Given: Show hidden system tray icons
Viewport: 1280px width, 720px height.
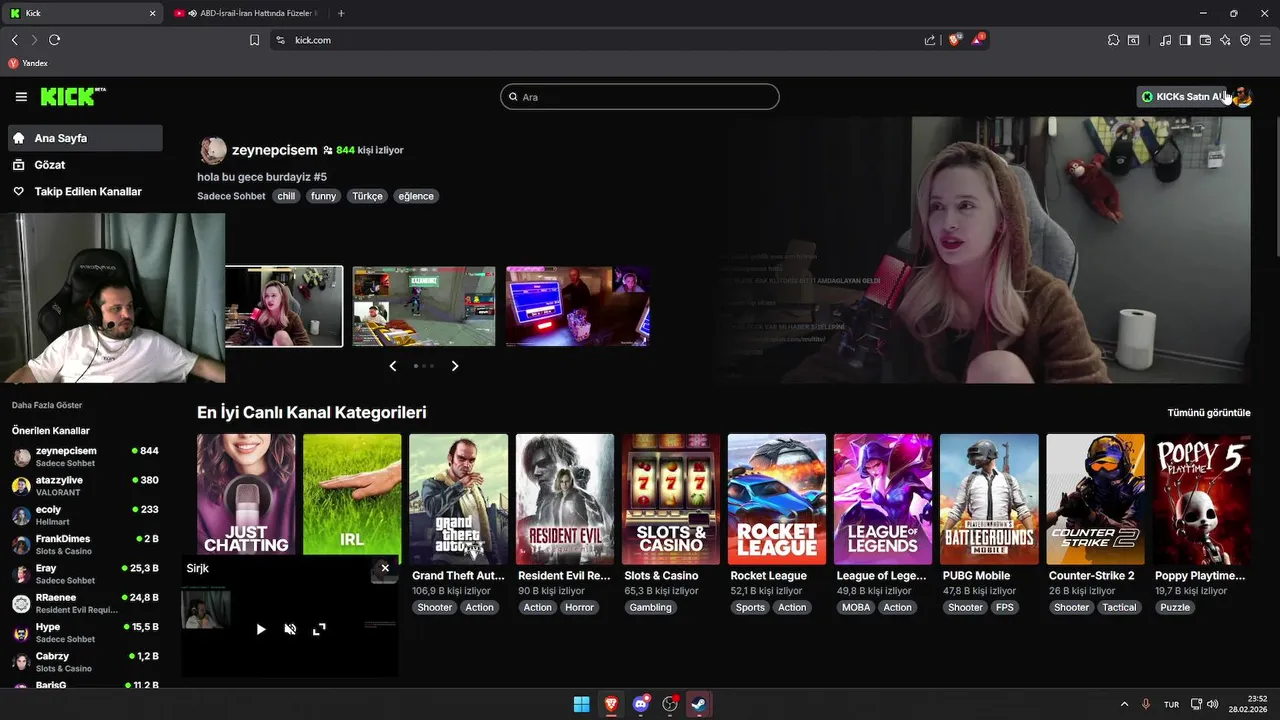Looking at the screenshot, I should 1124,704.
